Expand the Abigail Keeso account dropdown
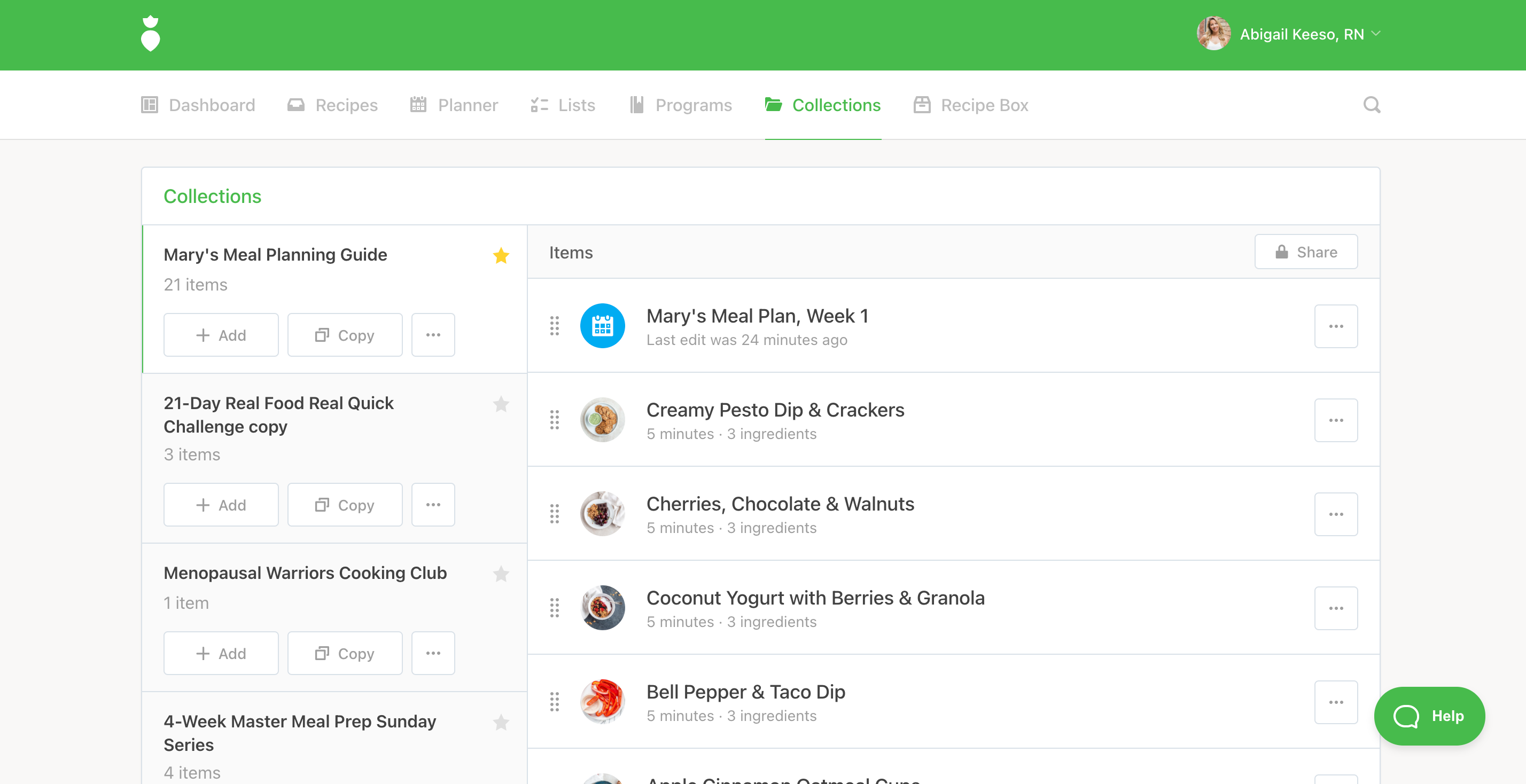The height and width of the screenshot is (784, 1526). tap(1376, 34)
